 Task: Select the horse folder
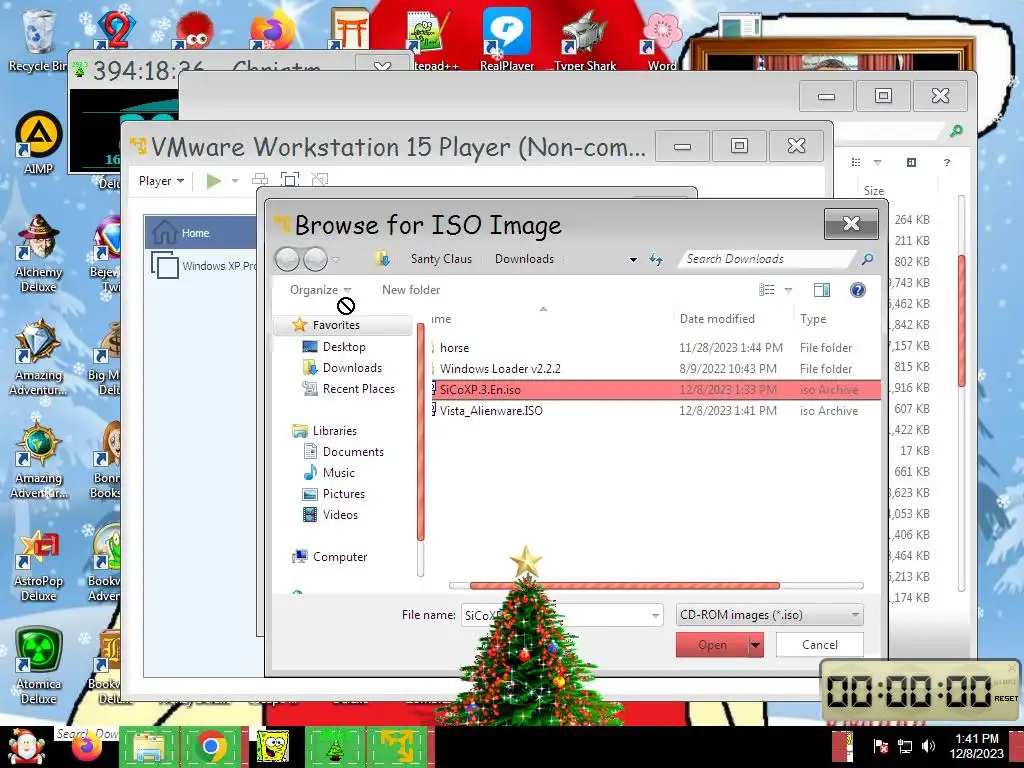[x=655, y=347]
